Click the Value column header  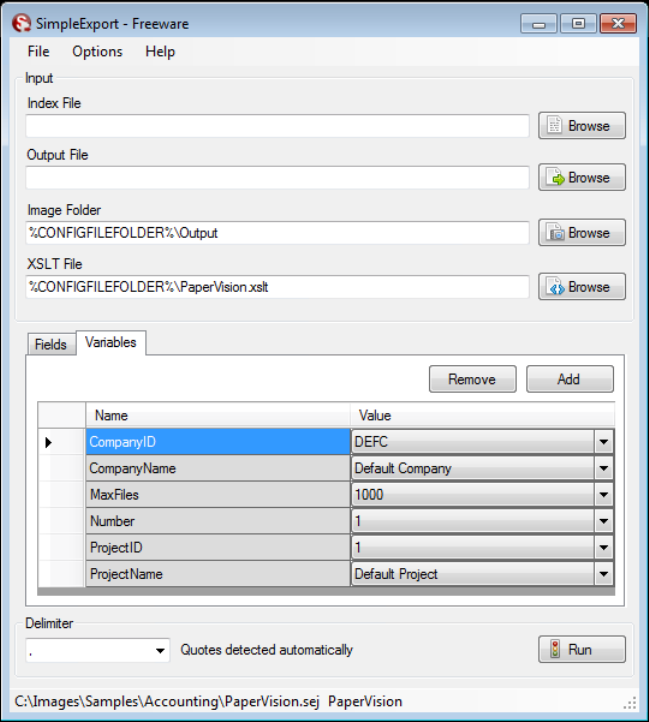[x=482, y=415]
